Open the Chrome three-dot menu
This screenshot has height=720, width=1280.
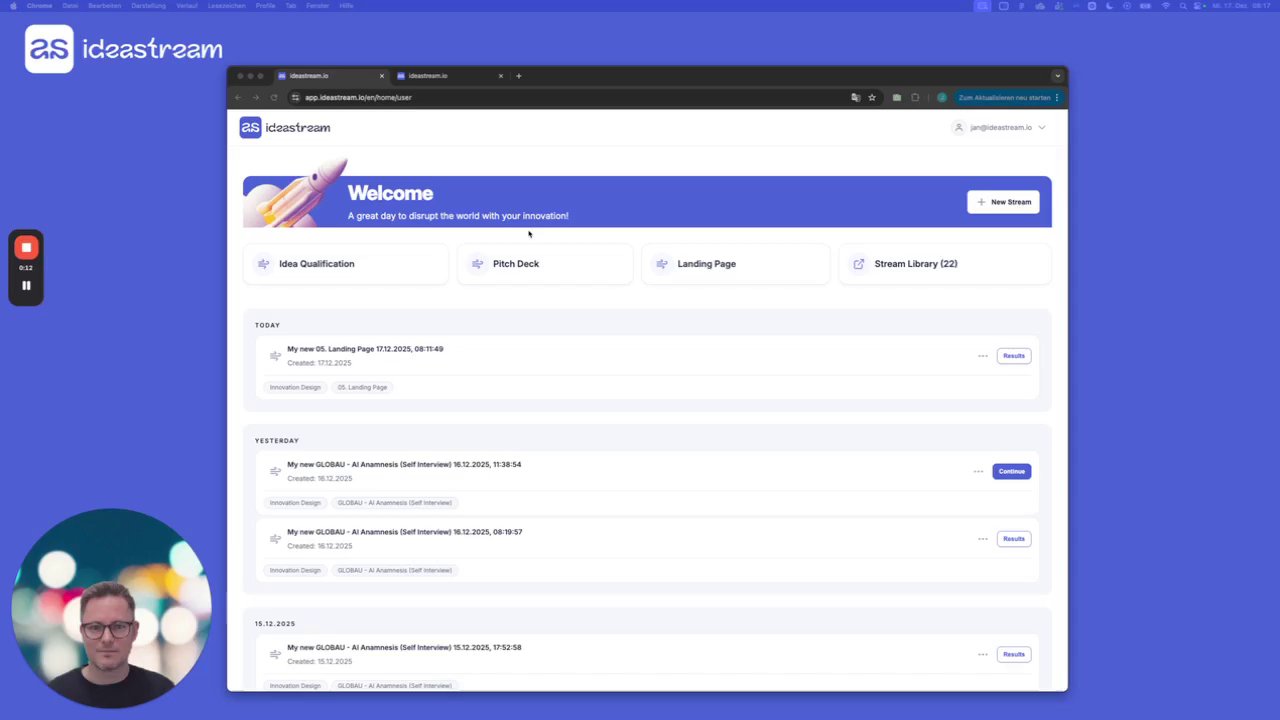pyautogui.click(x=1057, y=97)
